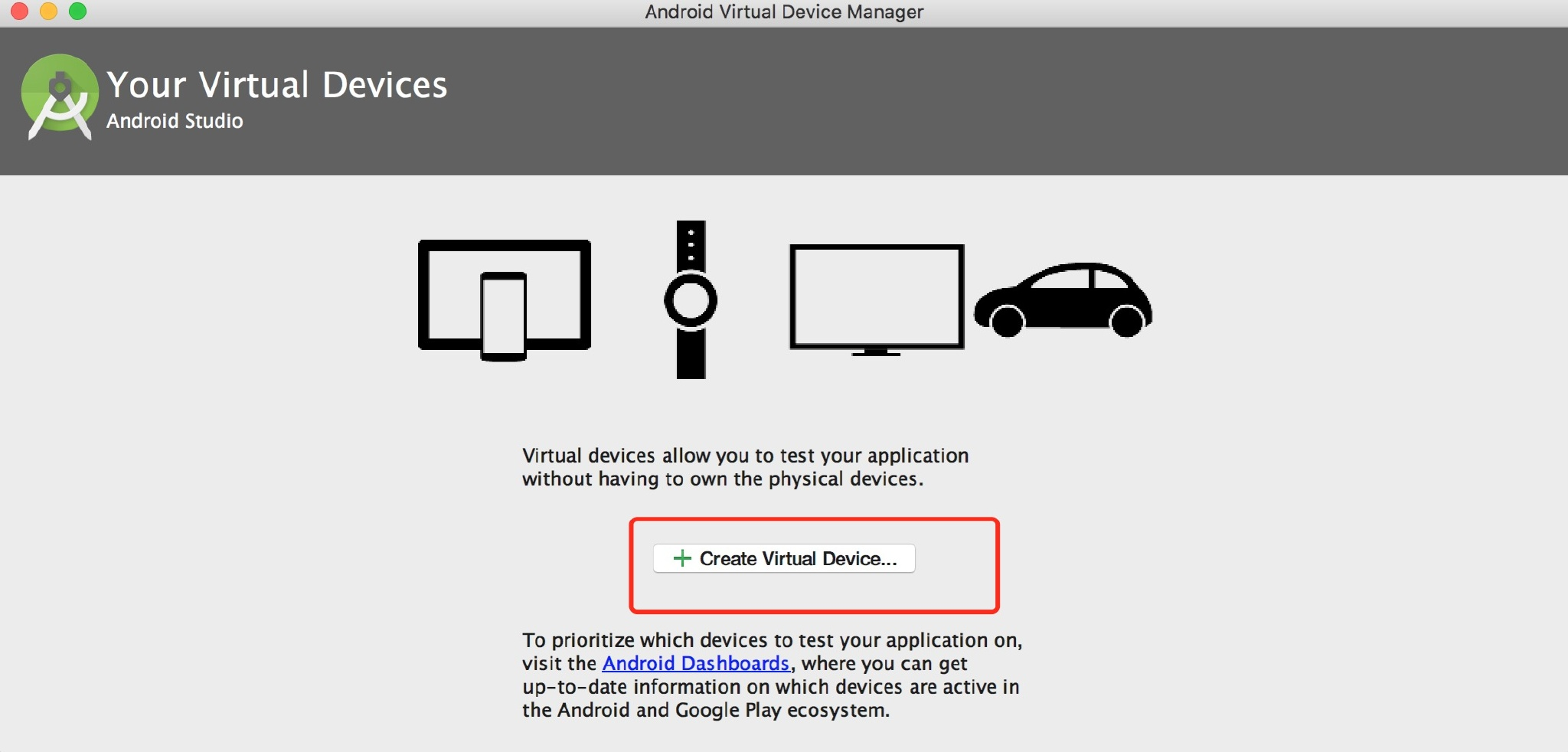
Task: Click the 'Virtual devices allow you to test' text
Action: pyautogui.click(x=746, y=467)
